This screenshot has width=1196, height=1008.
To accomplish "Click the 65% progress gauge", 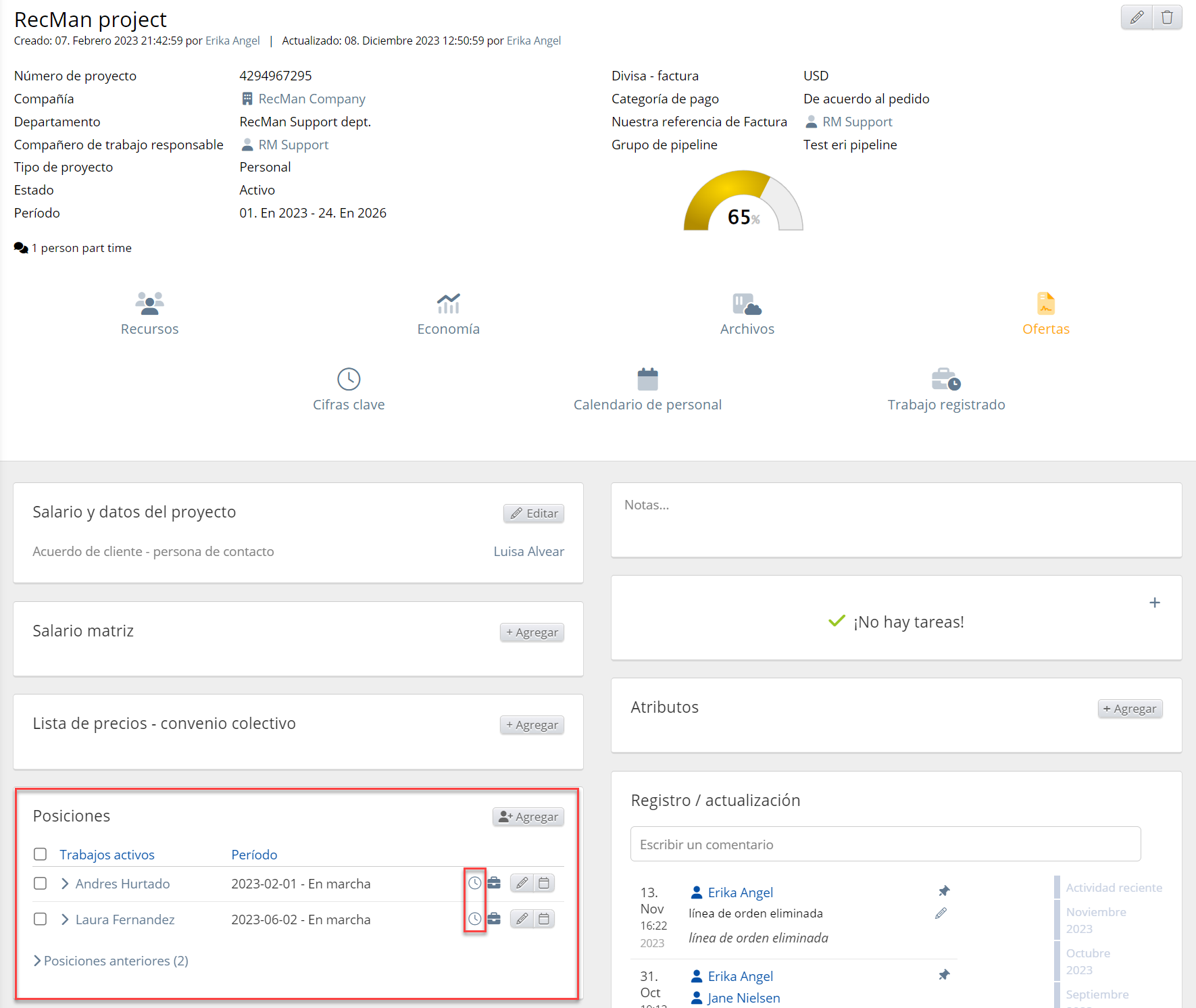I will 743,203.
